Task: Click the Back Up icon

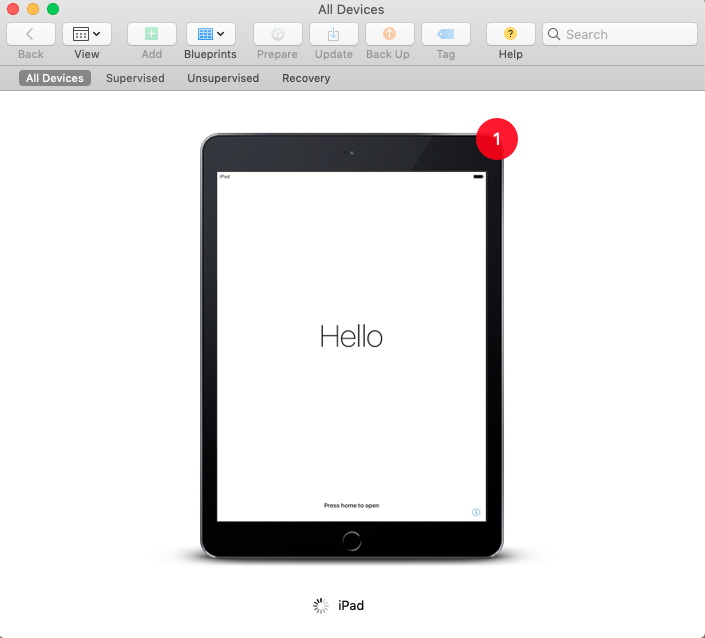Action: pyautogui.click(x=389, y=34)
